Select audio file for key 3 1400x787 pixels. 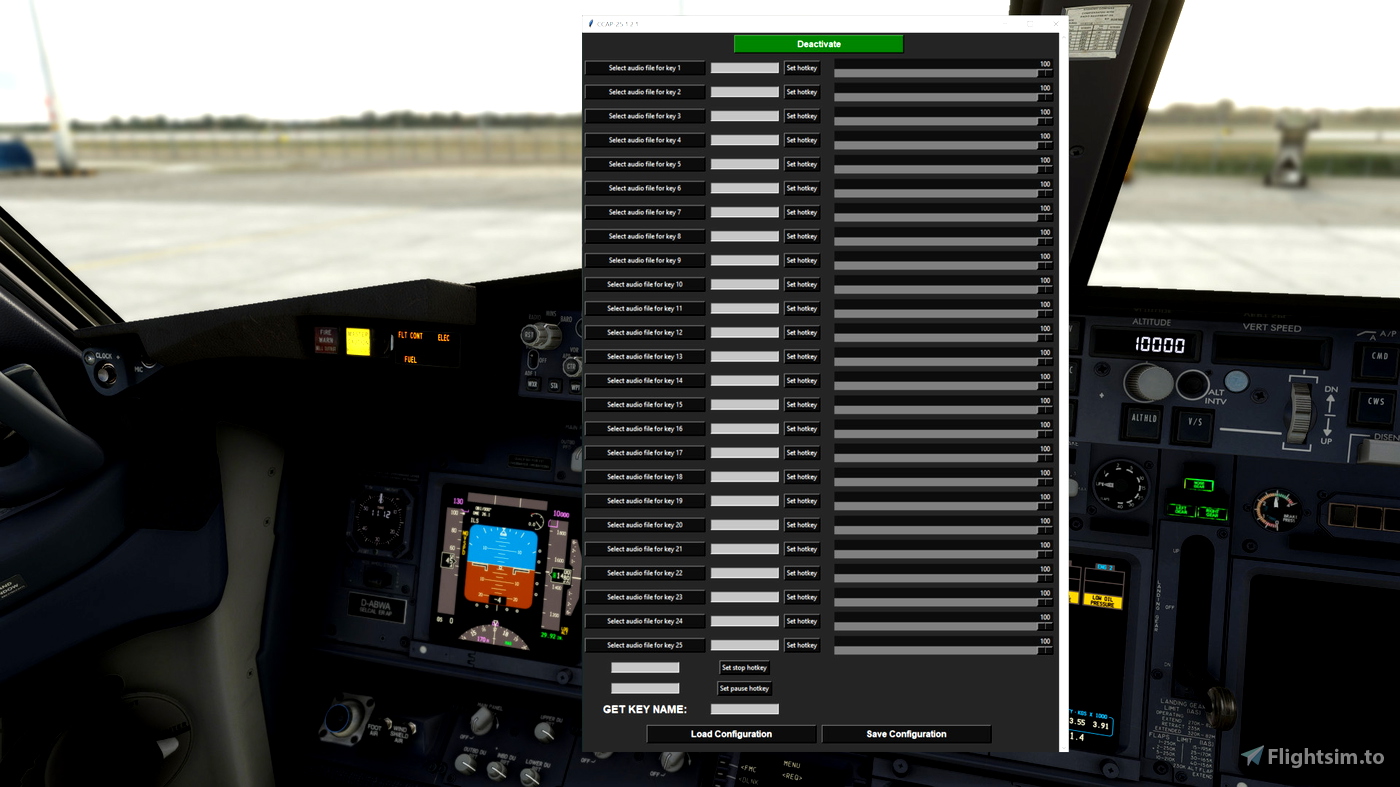(645, 116)
